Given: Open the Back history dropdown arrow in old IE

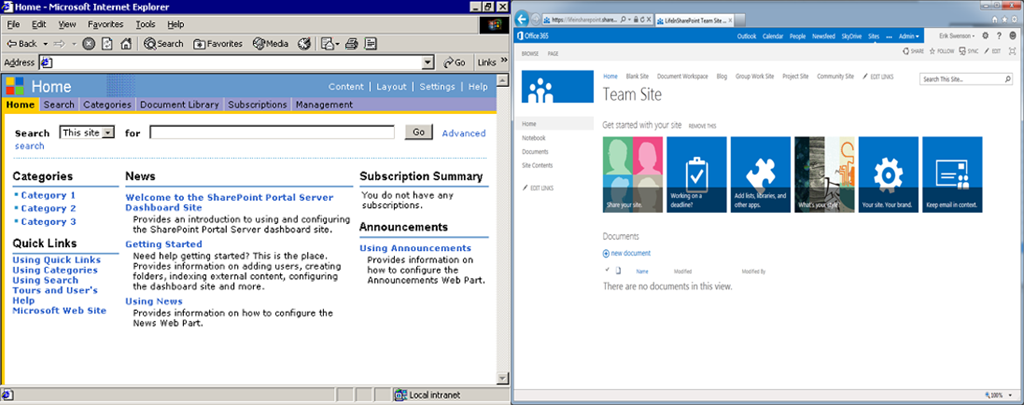Looking at the screenshot, I should [x=45, y=44].
